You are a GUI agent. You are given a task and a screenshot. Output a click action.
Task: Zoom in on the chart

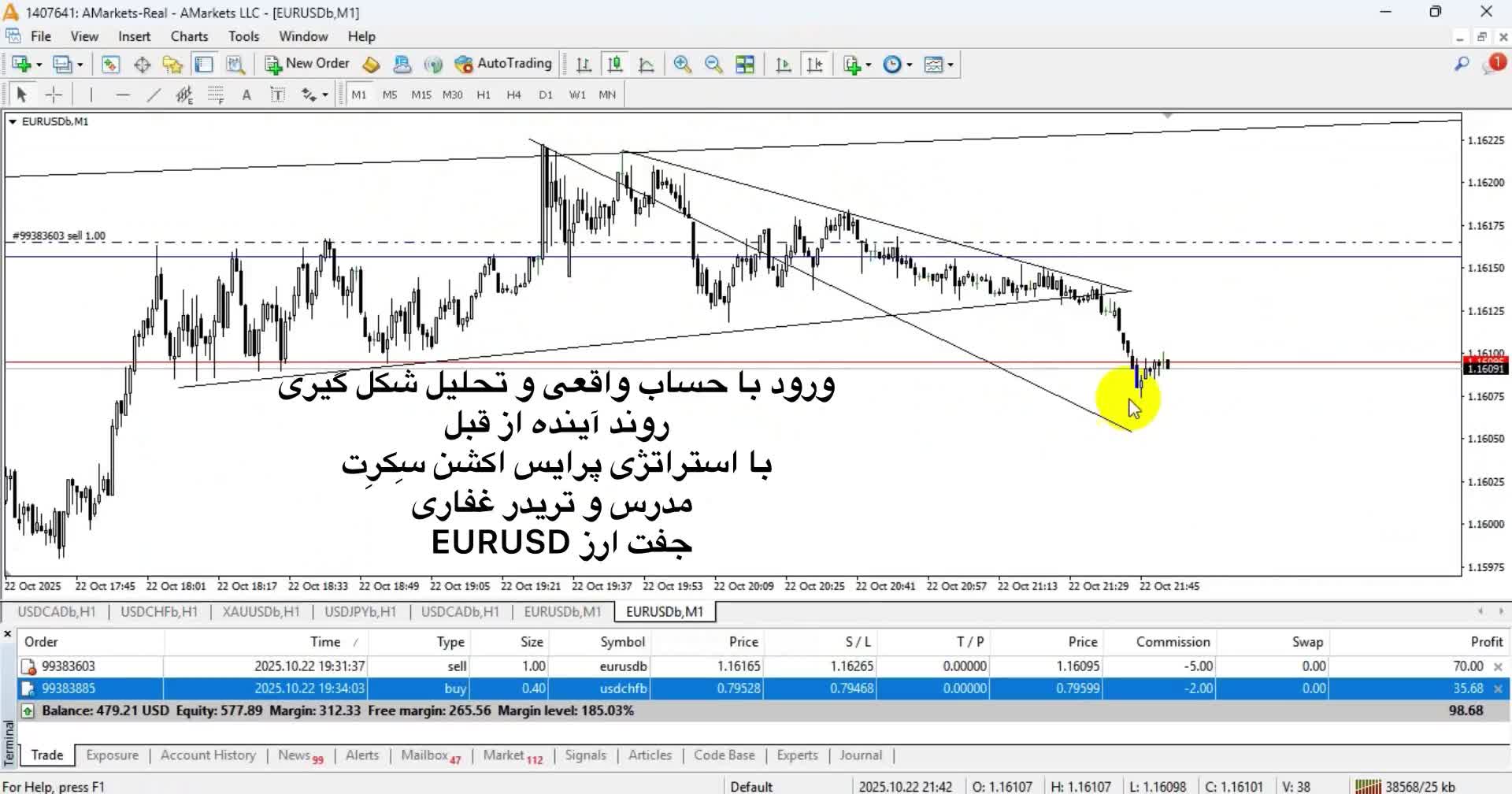click(x=682, y=64)
